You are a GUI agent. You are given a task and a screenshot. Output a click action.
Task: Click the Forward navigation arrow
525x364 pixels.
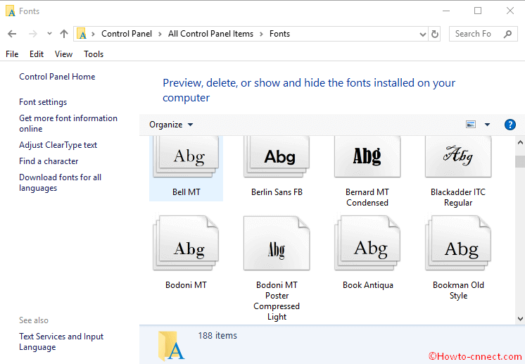point(32,34)
